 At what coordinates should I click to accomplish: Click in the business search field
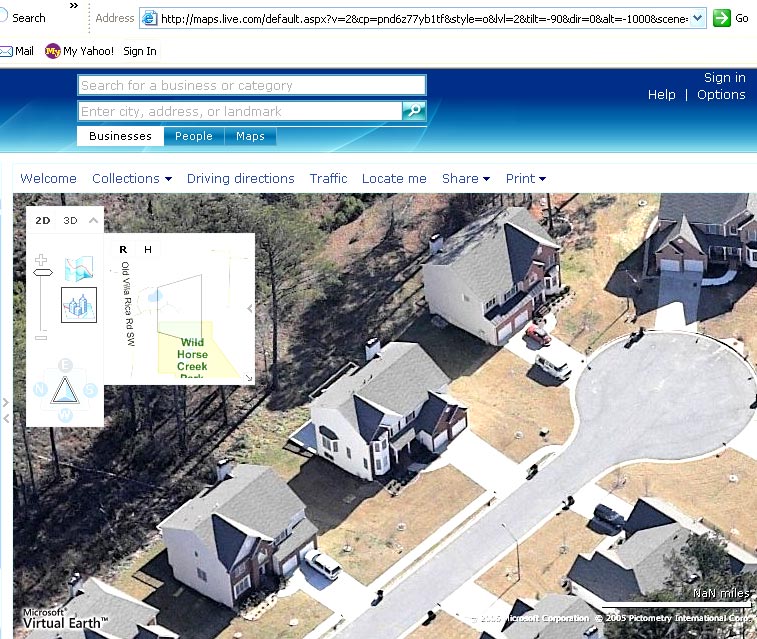click(x=252, y=85)
